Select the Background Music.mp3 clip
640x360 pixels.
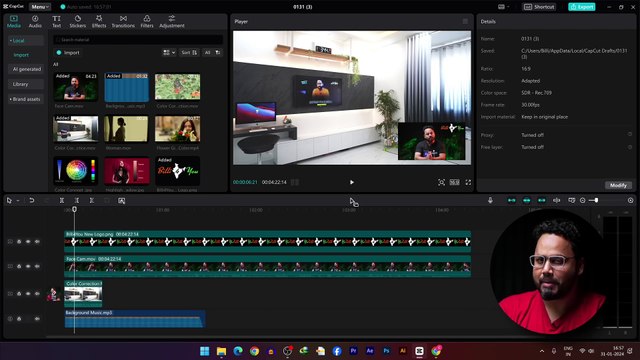135,319
